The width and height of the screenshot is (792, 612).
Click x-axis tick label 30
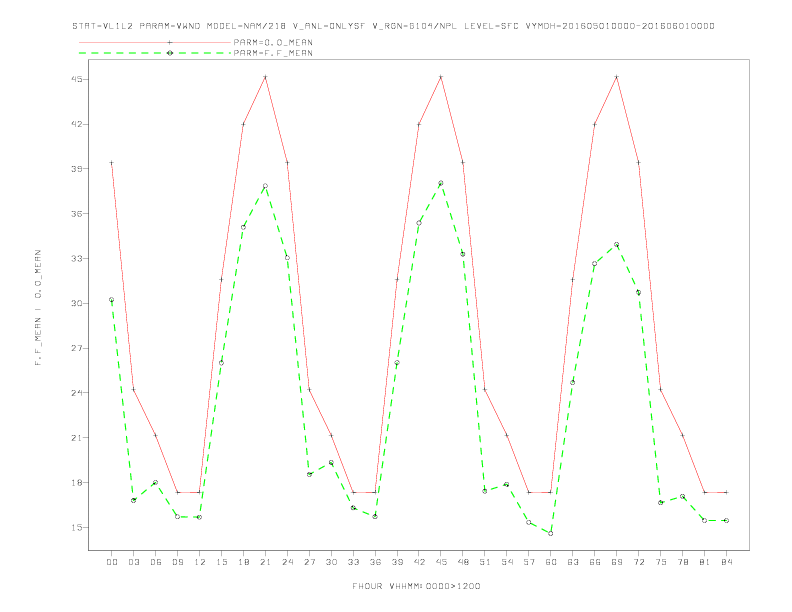coord(331,562)
